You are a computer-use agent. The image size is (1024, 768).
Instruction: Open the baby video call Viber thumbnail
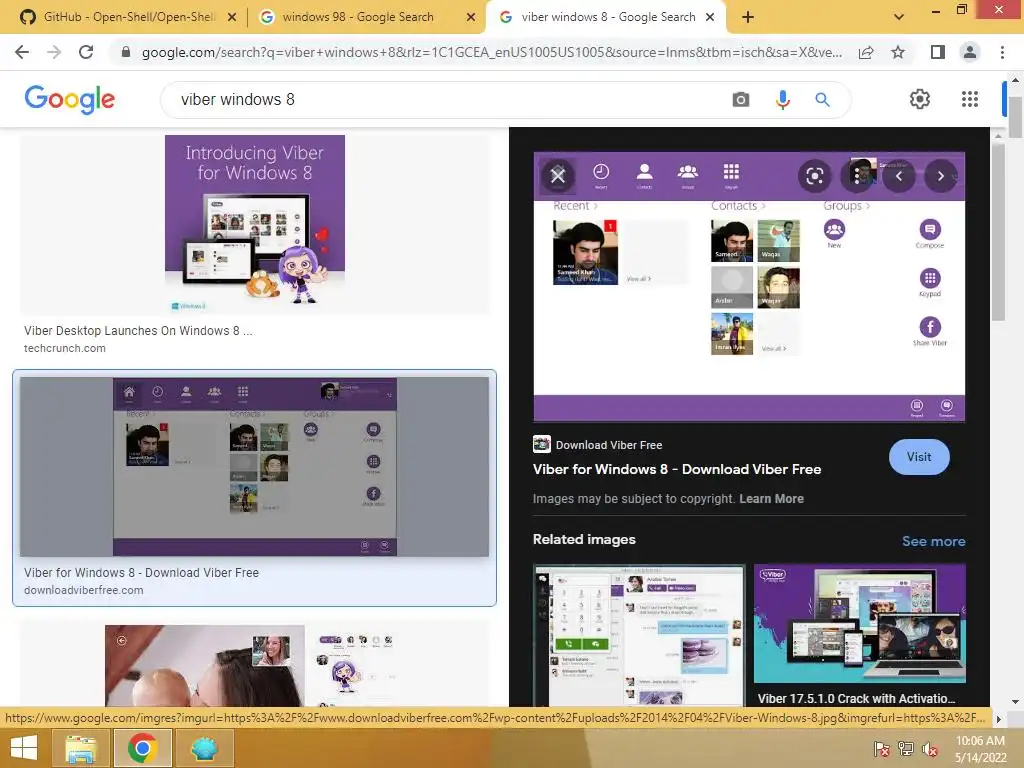[x=255, y=665]
